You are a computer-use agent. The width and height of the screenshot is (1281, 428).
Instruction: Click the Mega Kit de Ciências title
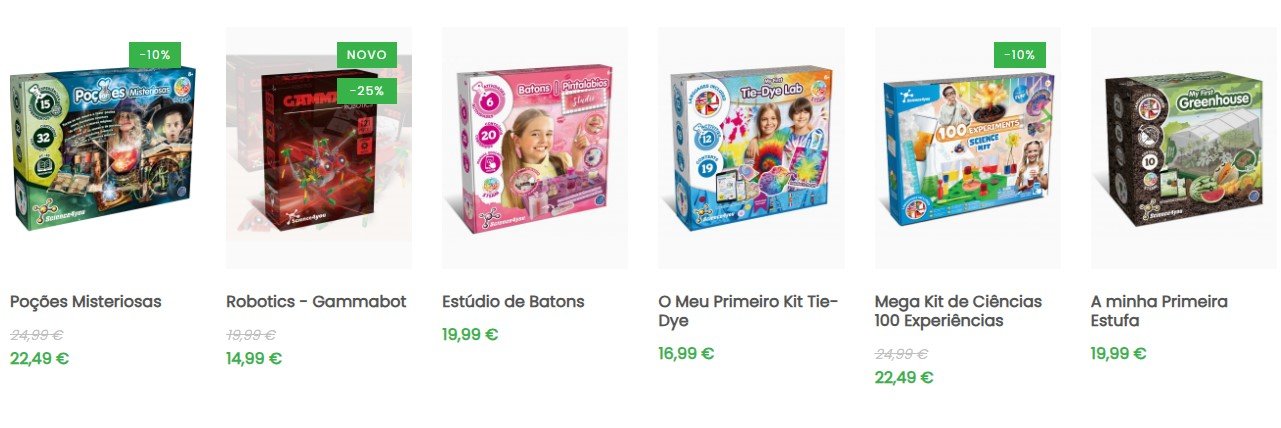coord(958,311)
